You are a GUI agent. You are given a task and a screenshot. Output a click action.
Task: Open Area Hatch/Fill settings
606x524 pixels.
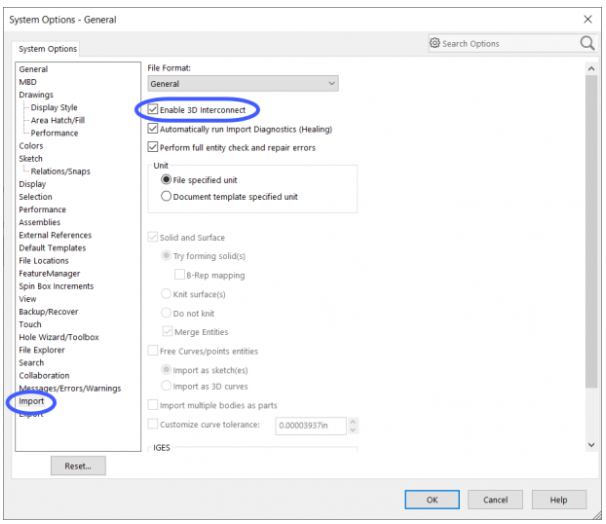[58, 120]
